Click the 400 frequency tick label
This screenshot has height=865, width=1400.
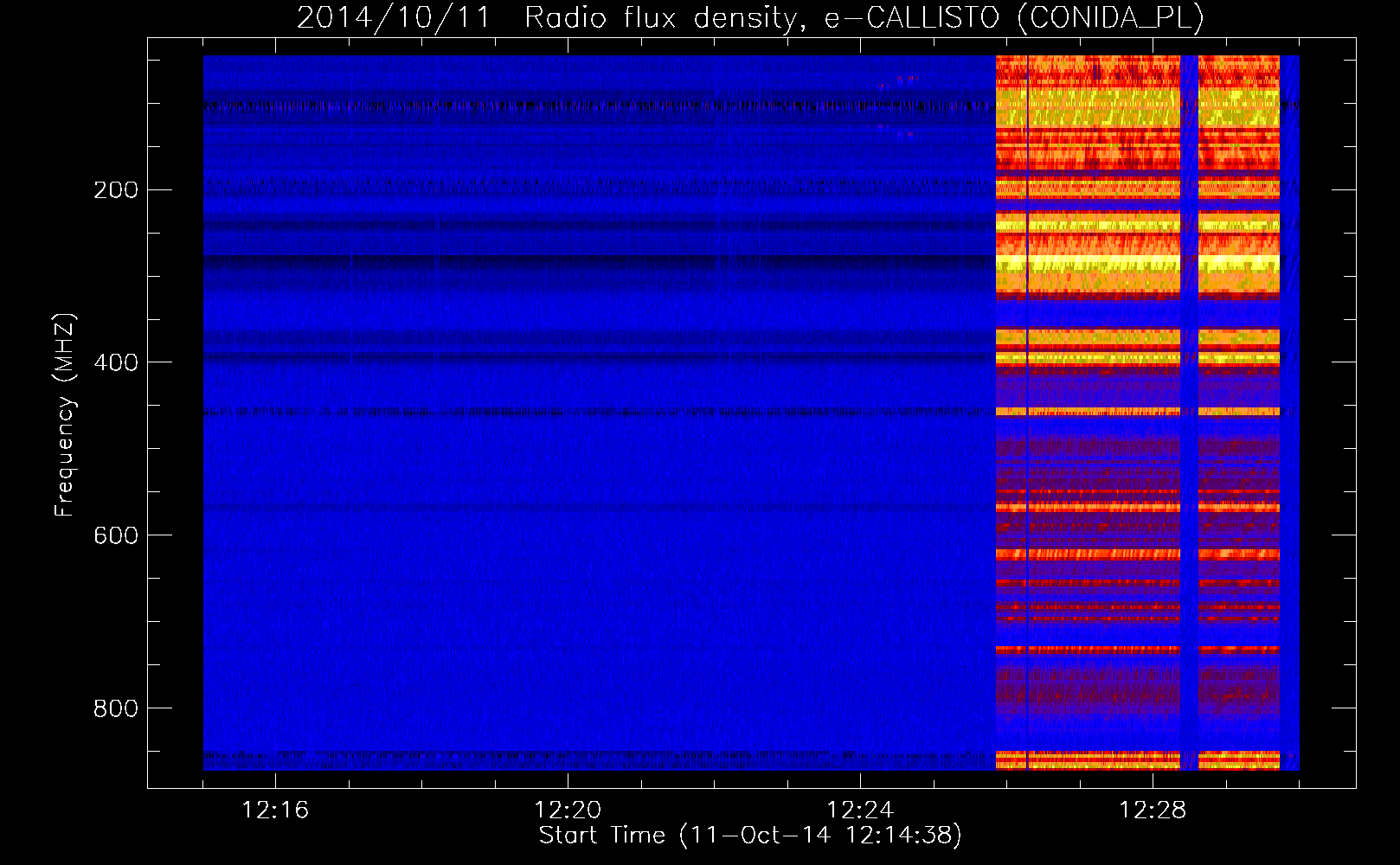(116, 362)
